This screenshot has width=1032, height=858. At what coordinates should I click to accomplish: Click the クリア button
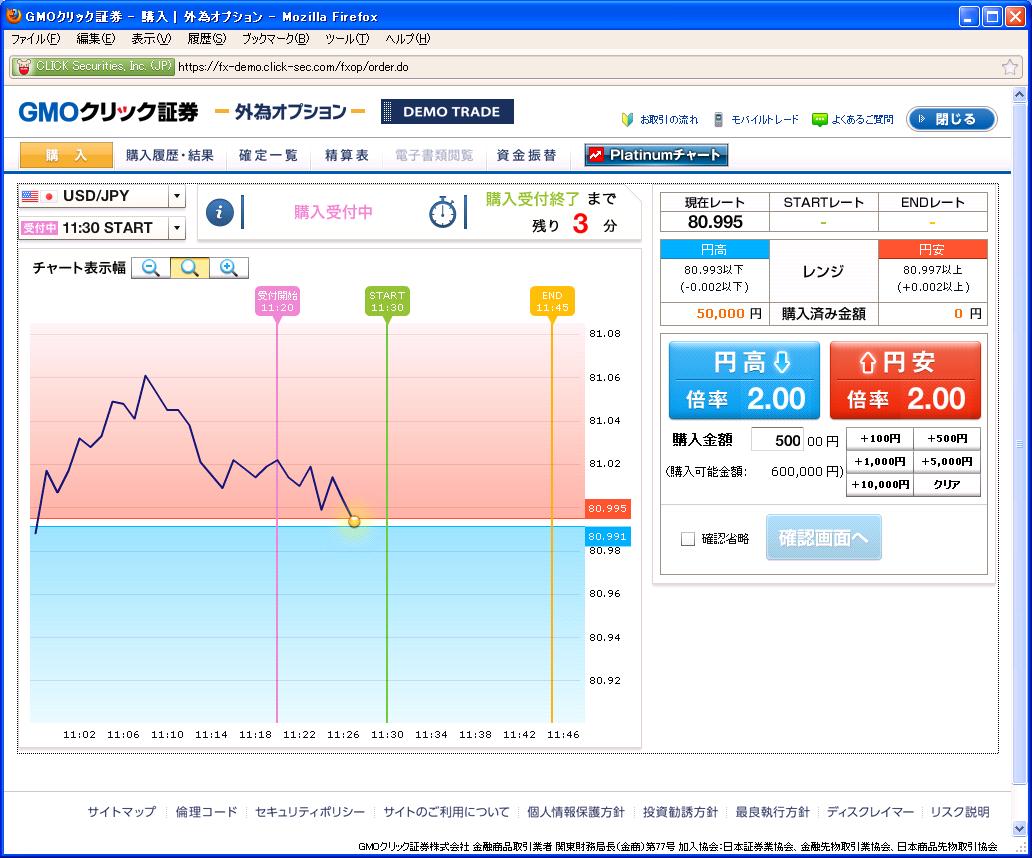click(947, 484)
